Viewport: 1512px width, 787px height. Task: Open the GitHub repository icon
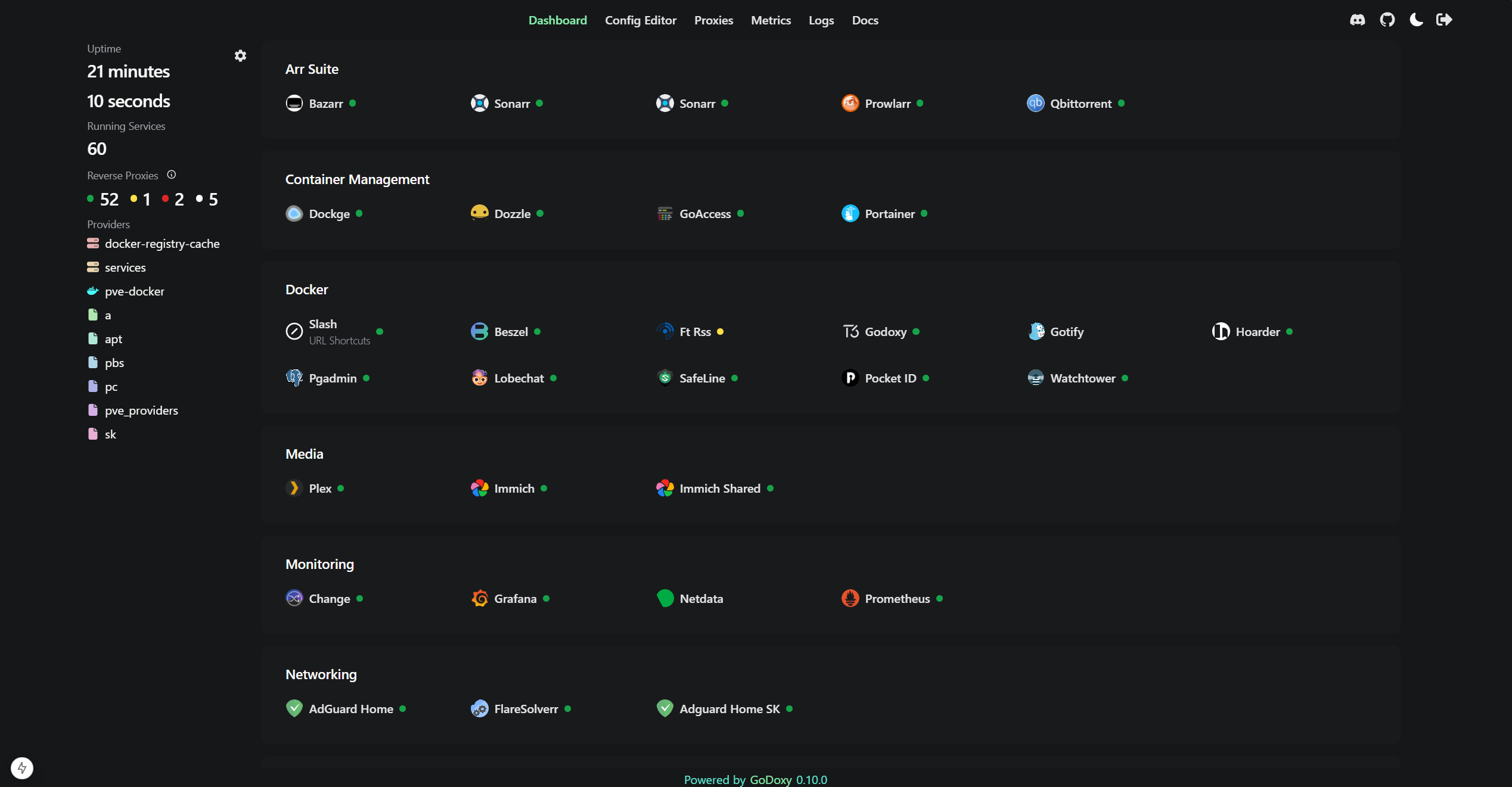[x=1387, y=20]
